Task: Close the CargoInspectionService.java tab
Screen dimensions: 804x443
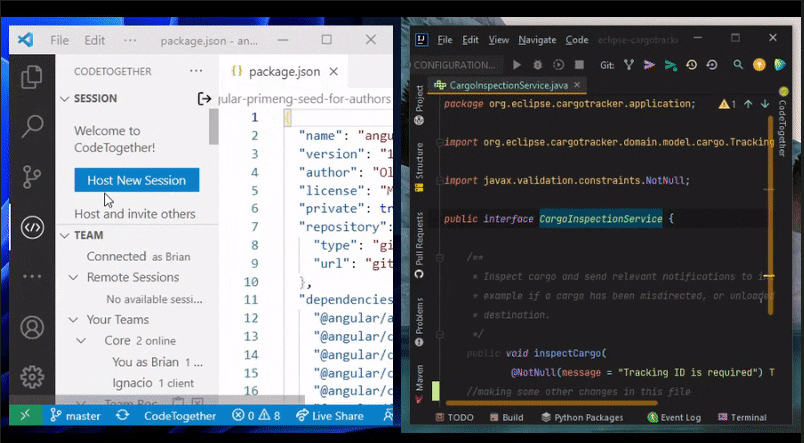Action: 577,85
